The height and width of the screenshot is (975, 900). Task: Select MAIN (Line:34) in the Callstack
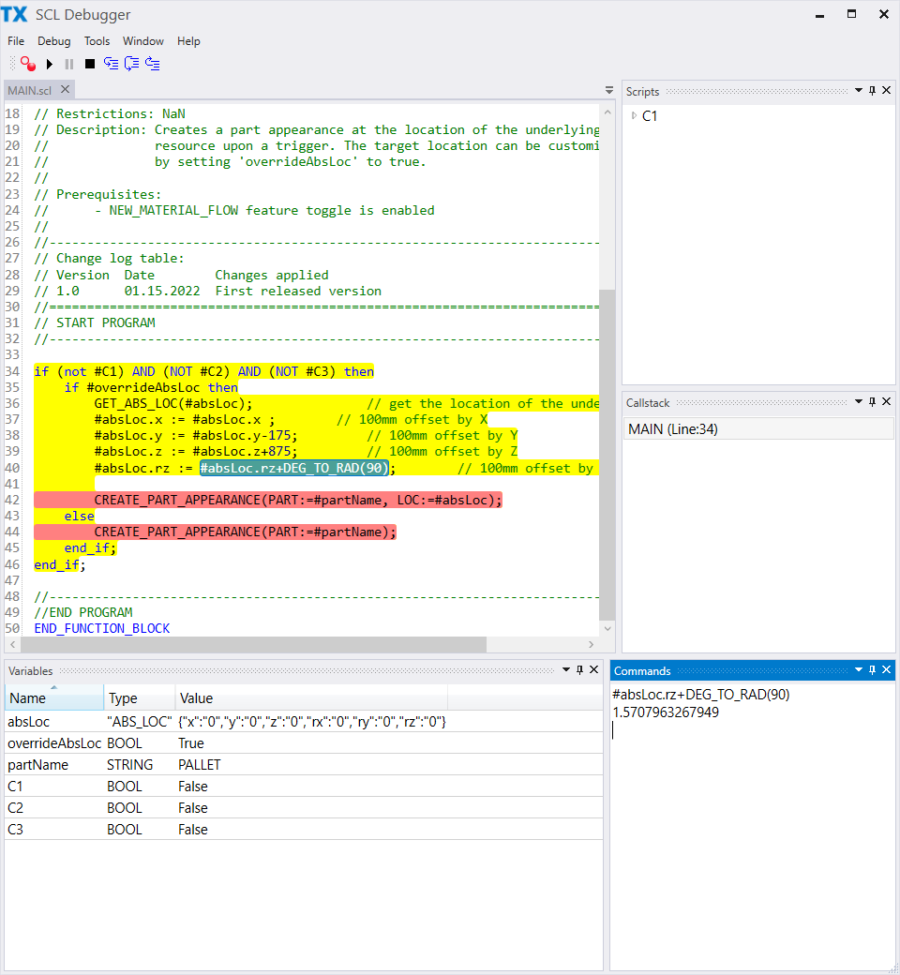[x=672, y=429]
